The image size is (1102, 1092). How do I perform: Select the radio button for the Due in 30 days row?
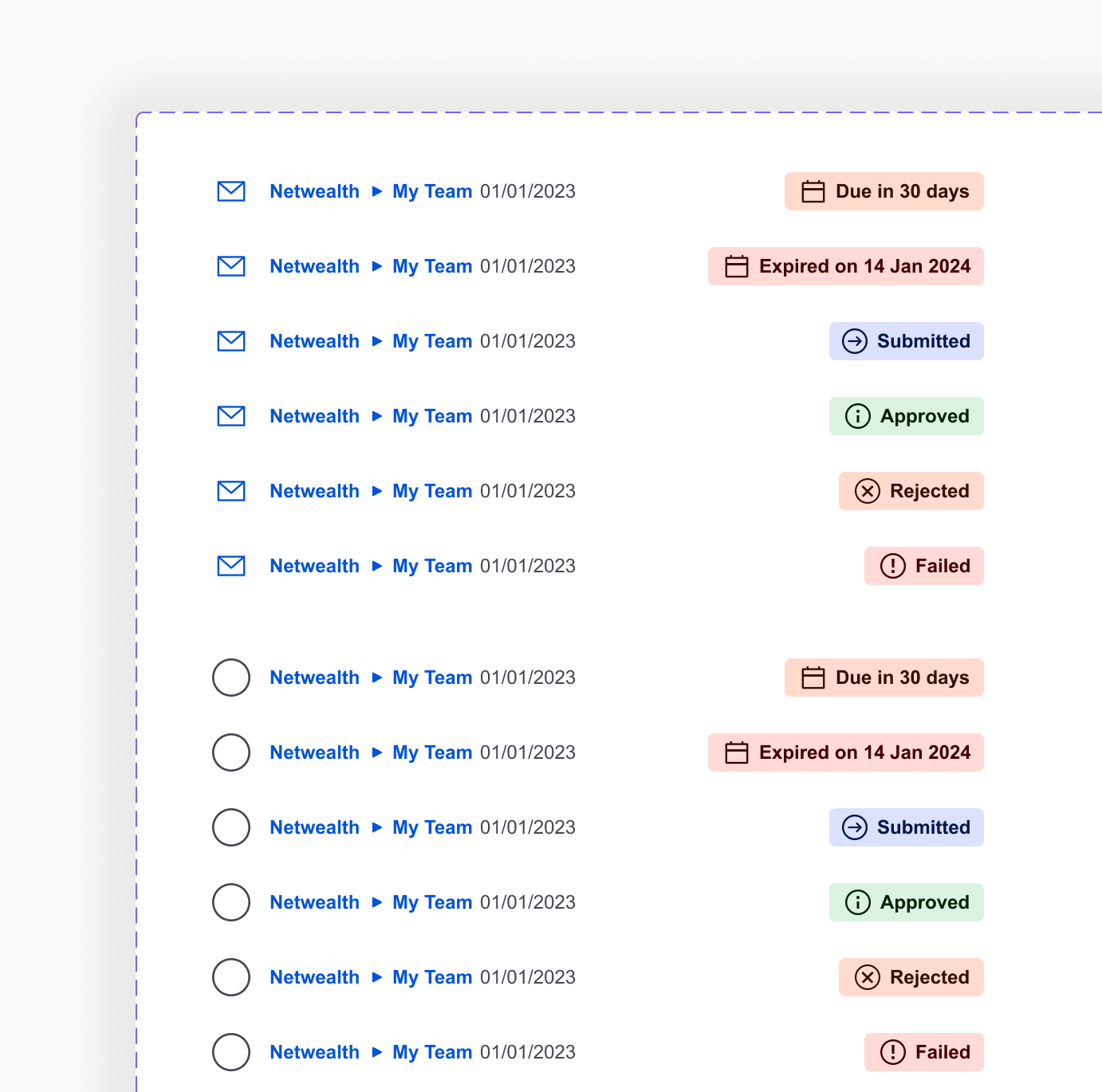pyautogui.click(x=231, y=678)
